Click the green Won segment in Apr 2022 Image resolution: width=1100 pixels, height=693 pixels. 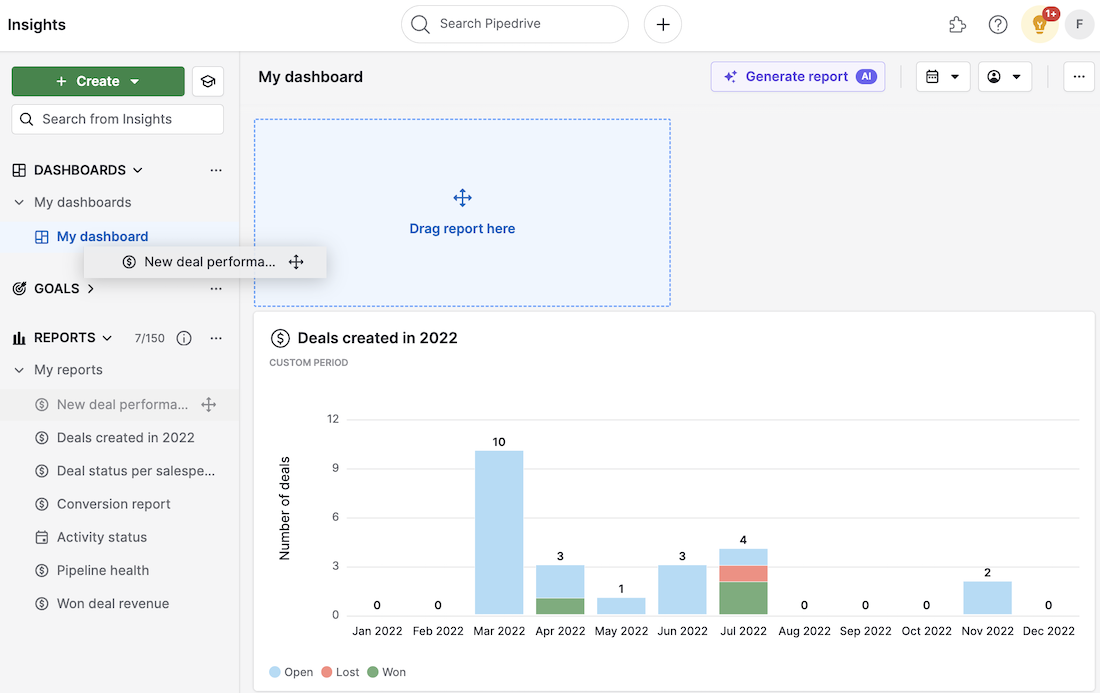560,606
